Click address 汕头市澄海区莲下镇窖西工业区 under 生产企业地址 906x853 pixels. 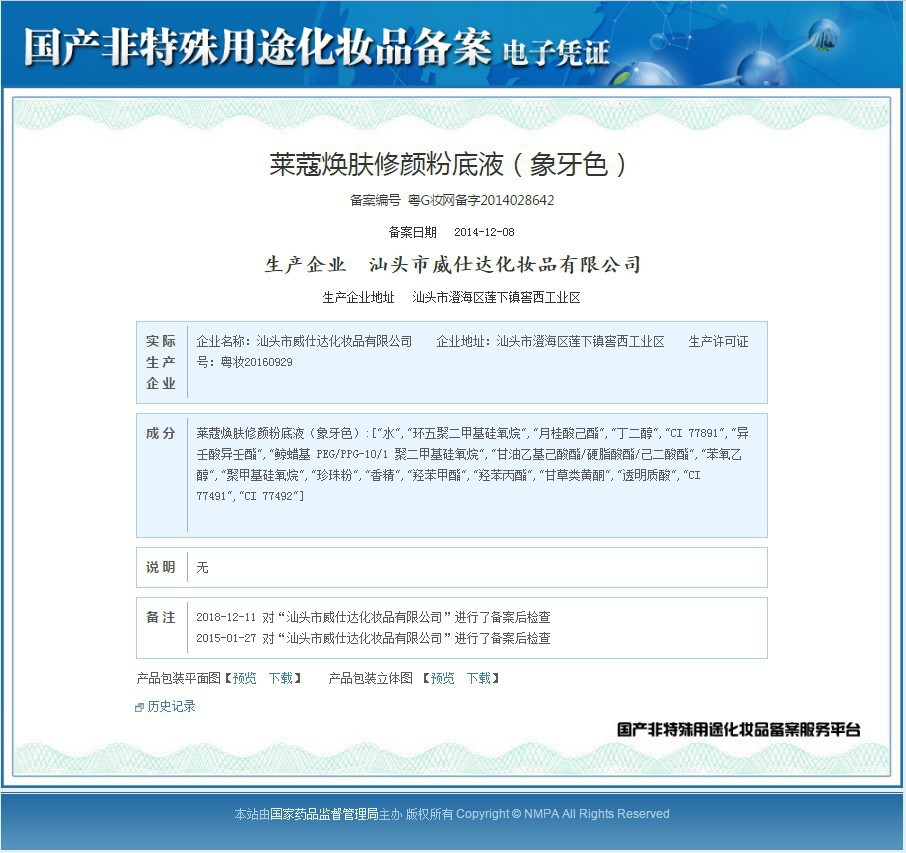(x=496, y=298)
